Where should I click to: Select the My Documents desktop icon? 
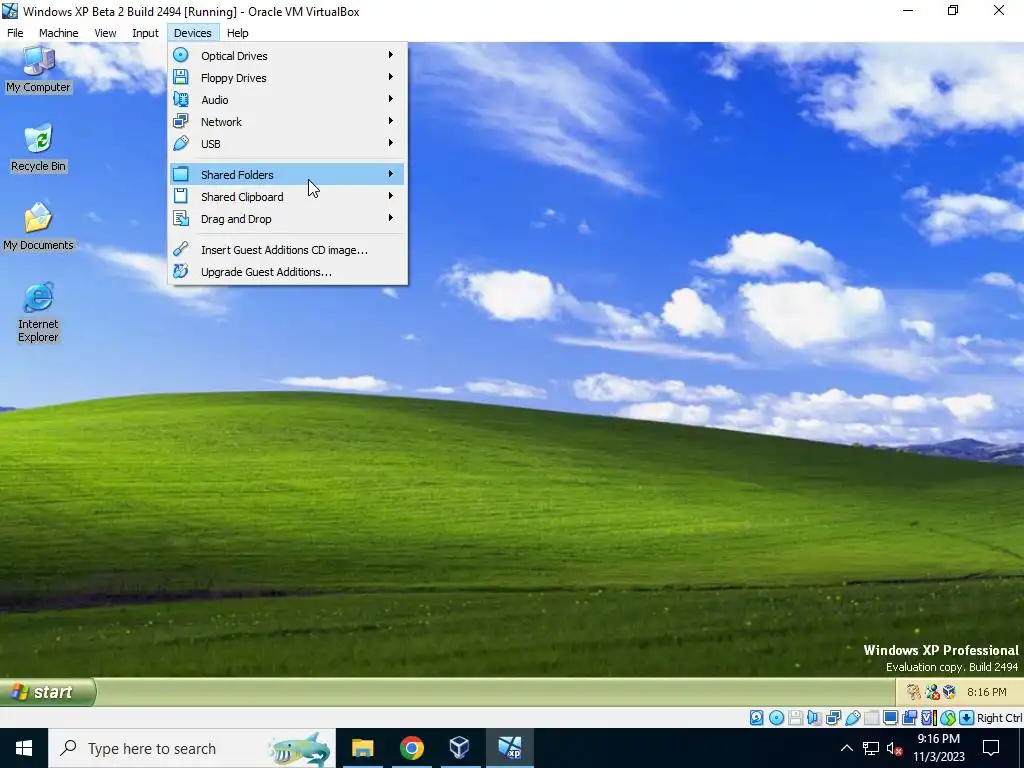(38, 227)
